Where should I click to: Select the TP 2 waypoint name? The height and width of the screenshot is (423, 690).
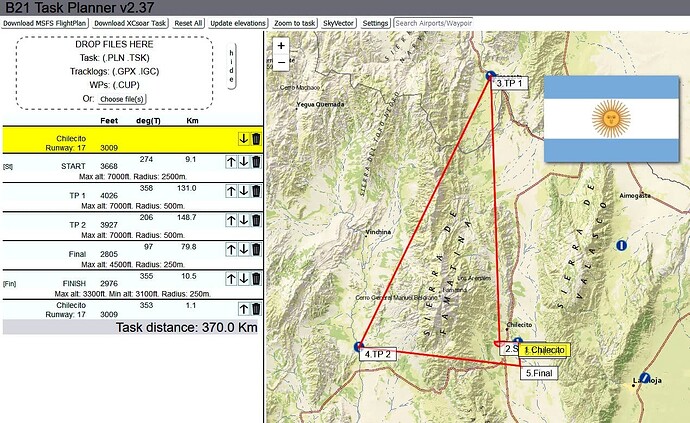pyautogui.click(x=77, y=225)
